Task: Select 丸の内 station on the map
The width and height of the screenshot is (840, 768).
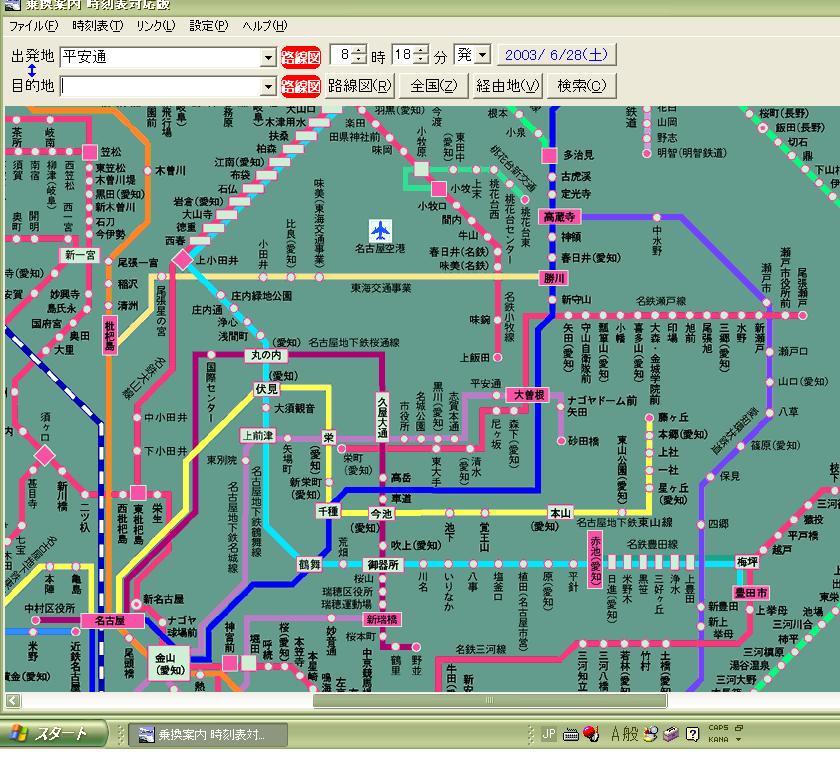Action: pos(266,355)
